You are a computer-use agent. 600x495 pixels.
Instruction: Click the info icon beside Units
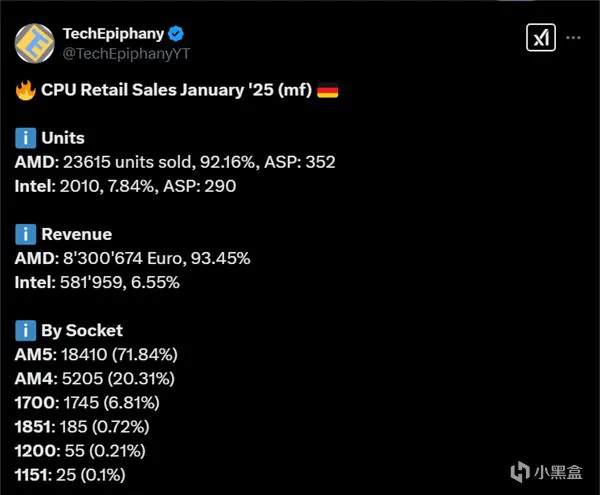[25, 138]
